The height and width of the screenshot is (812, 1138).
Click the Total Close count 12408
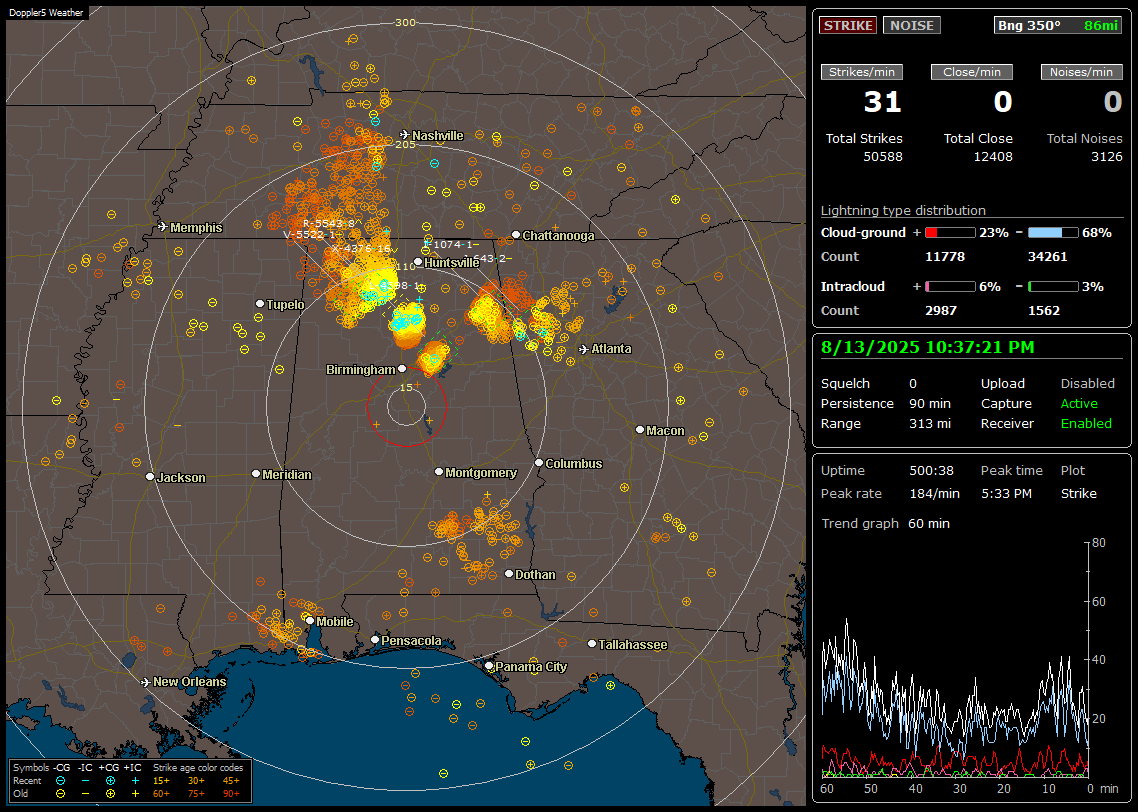click(993, 157)
